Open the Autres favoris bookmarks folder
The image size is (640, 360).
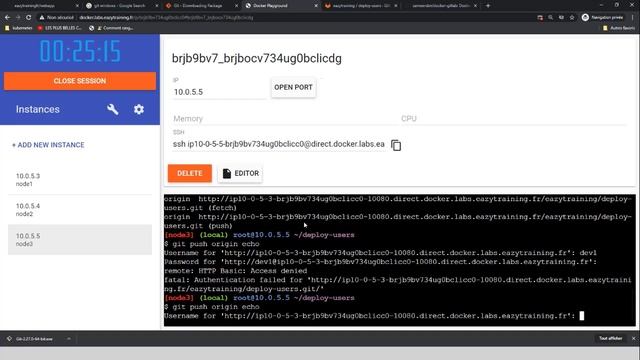point(618,28)
